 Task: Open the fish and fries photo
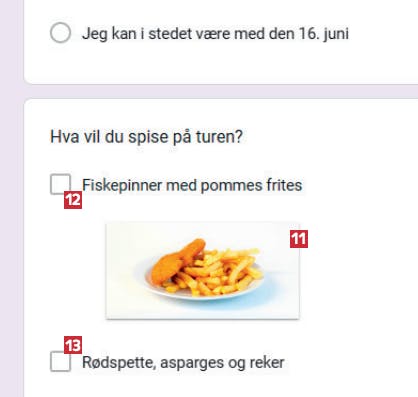click(202, 271)
